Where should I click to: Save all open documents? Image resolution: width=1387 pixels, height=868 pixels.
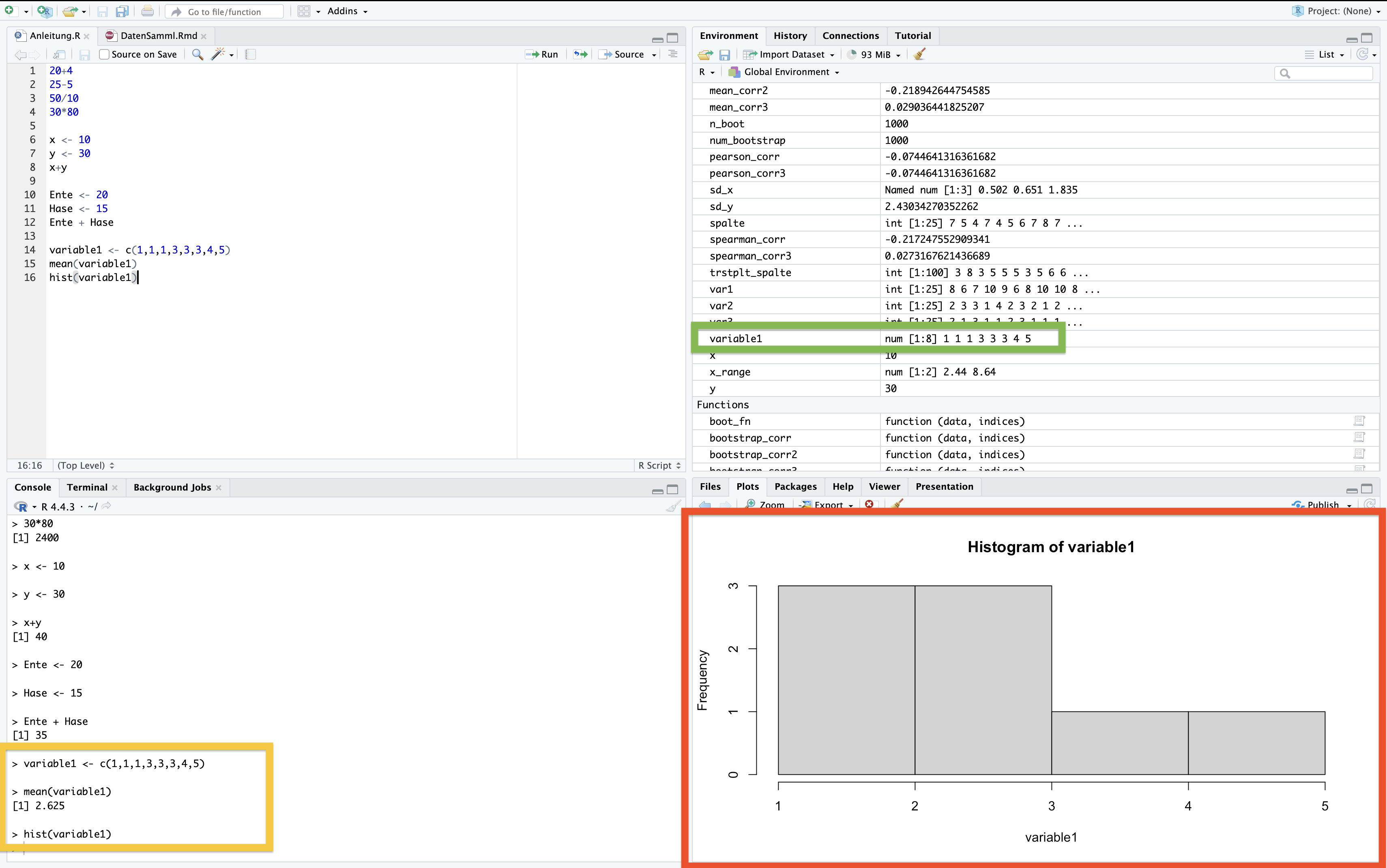122,11
